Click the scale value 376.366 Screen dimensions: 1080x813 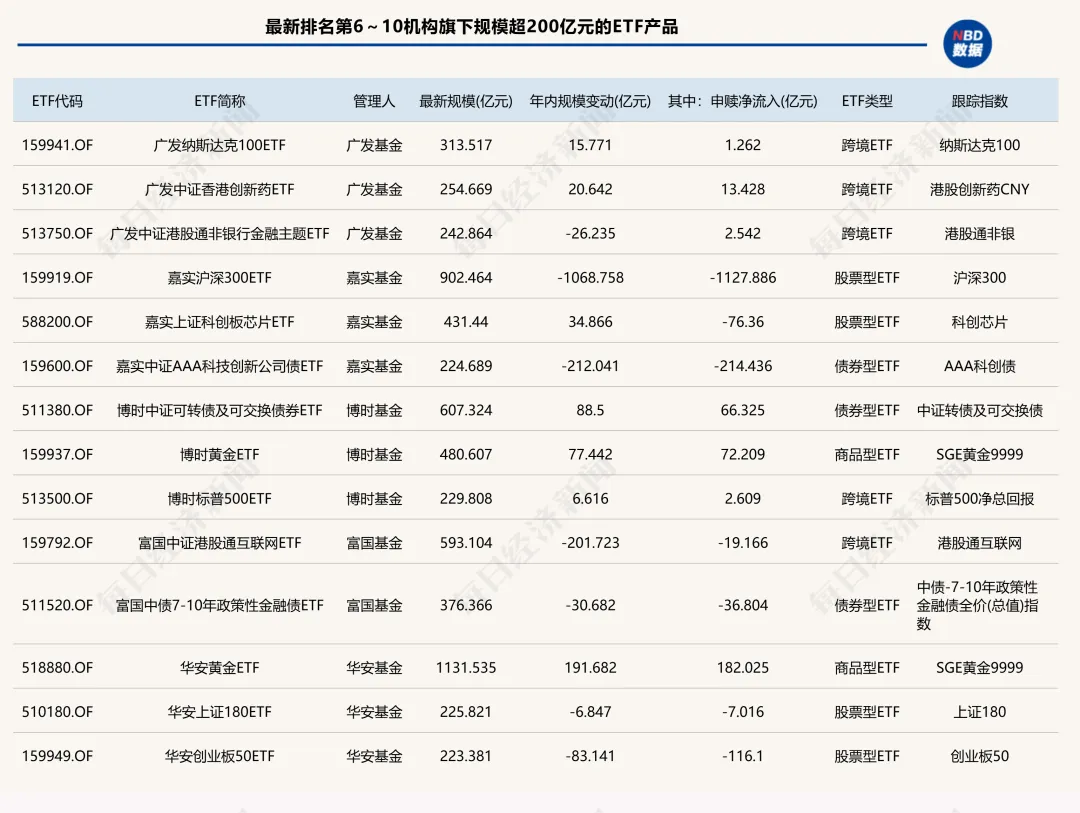[466, 605]
